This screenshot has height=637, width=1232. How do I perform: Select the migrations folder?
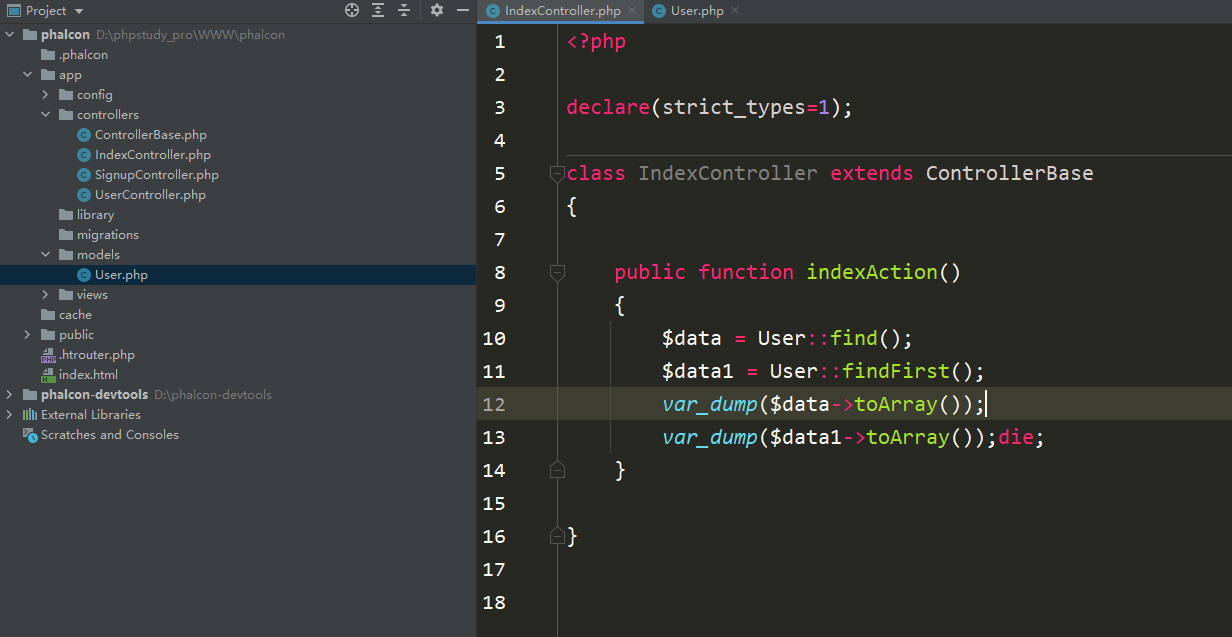tap(107, 234)
